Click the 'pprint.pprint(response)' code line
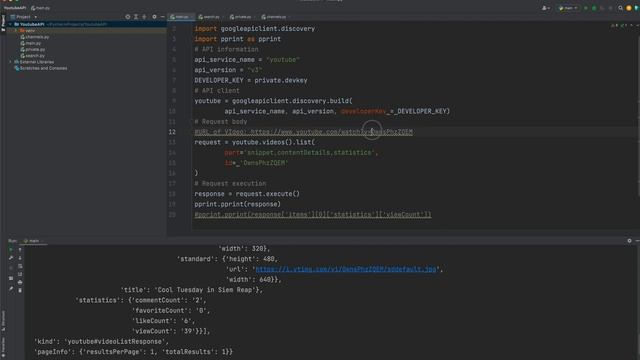This screenshot has height=360, width=640. 238,204
